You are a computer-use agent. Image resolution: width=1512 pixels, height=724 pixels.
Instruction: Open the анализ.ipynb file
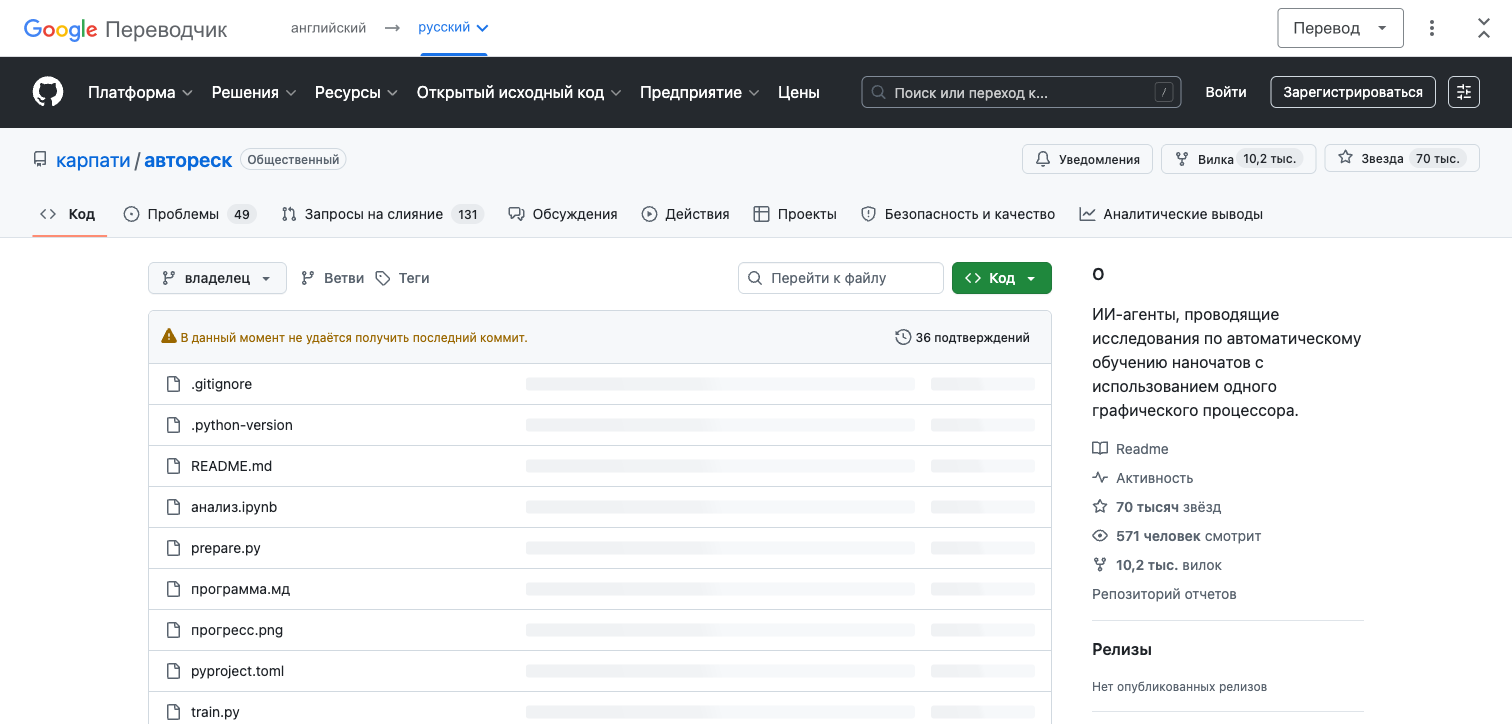pyautogui.click(x=234, y=507)
